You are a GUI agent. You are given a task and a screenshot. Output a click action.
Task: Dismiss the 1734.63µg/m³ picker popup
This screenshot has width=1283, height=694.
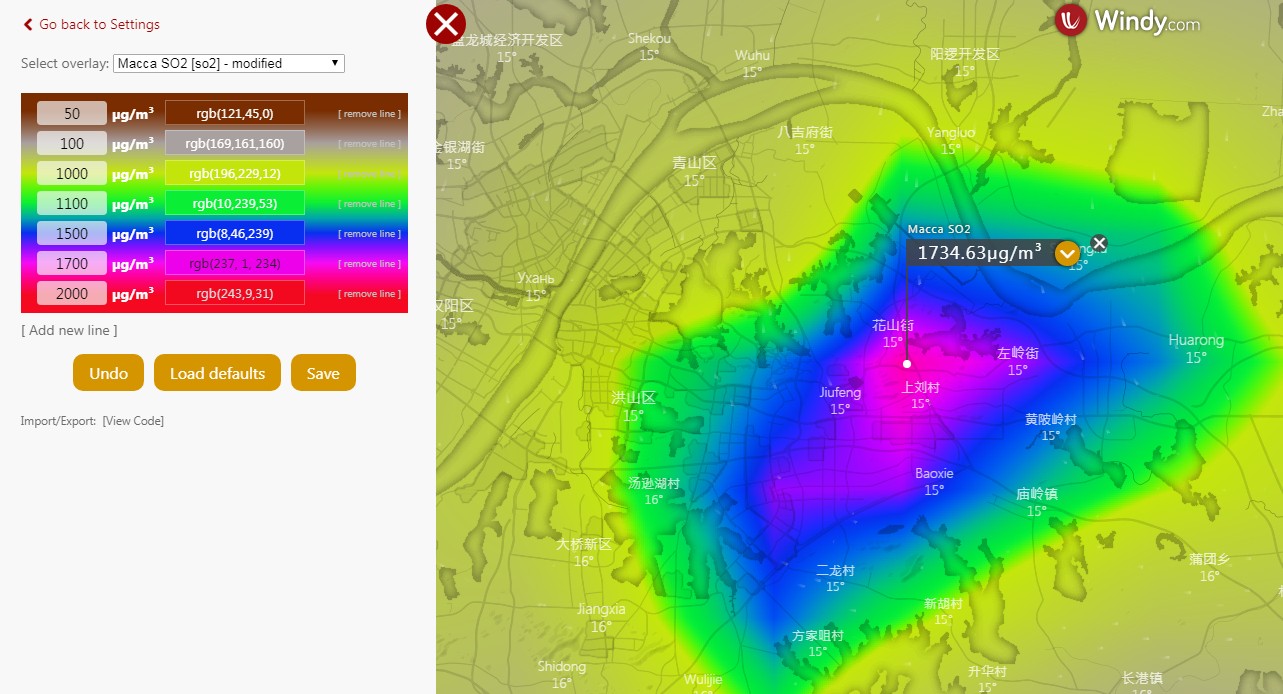[x=1099, y=243]
